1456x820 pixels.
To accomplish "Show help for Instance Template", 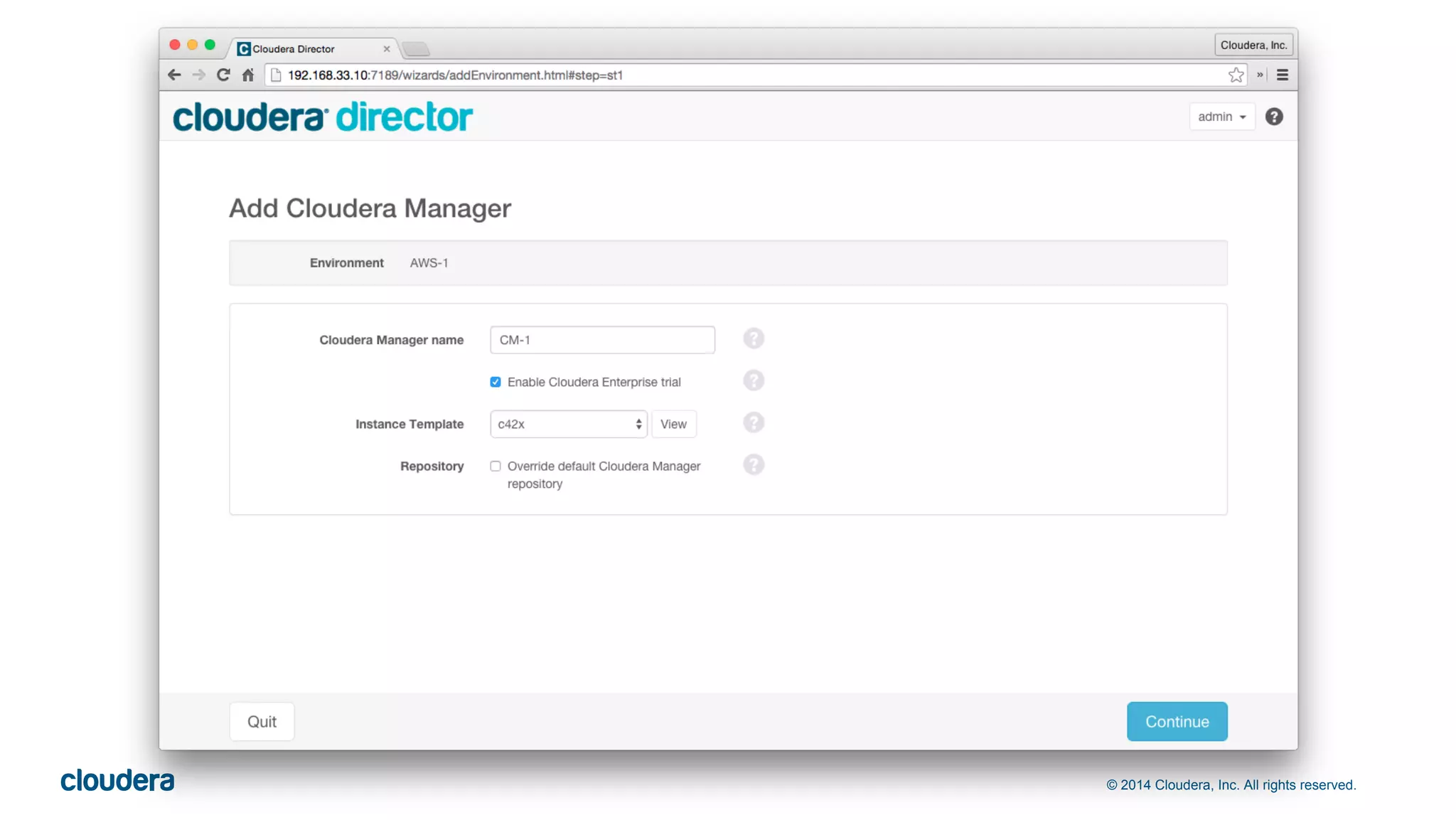I will (754, 422).
